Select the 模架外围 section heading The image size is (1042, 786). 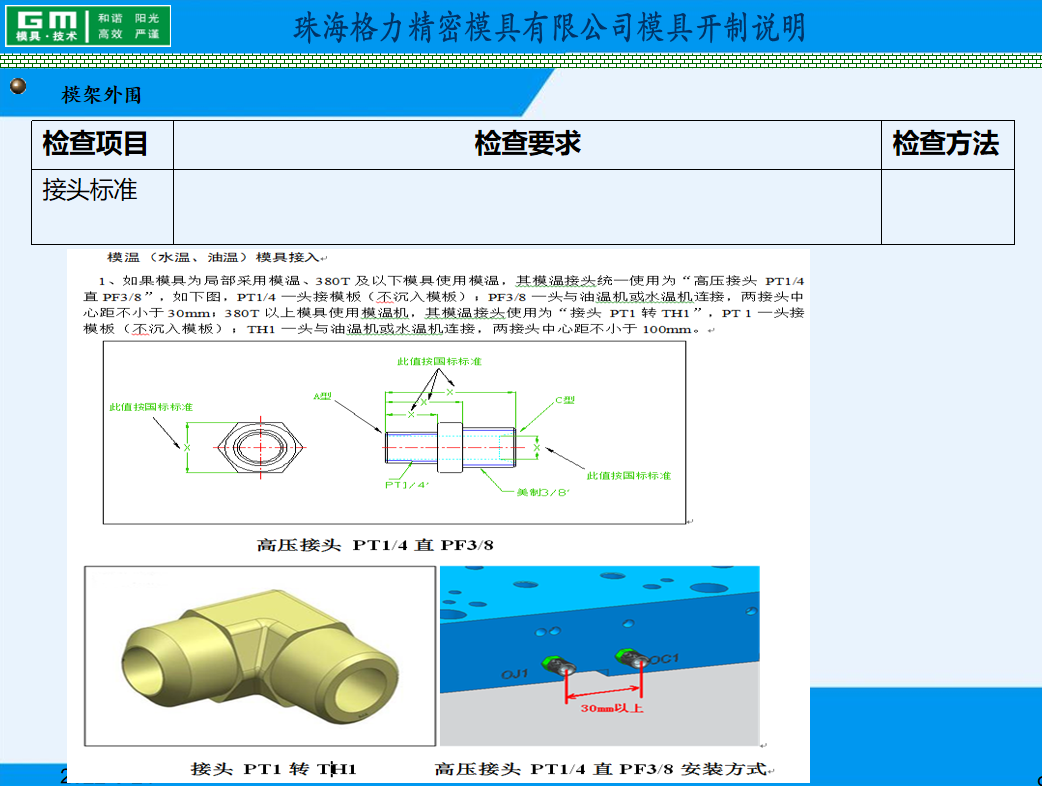(x=102, y=95)
